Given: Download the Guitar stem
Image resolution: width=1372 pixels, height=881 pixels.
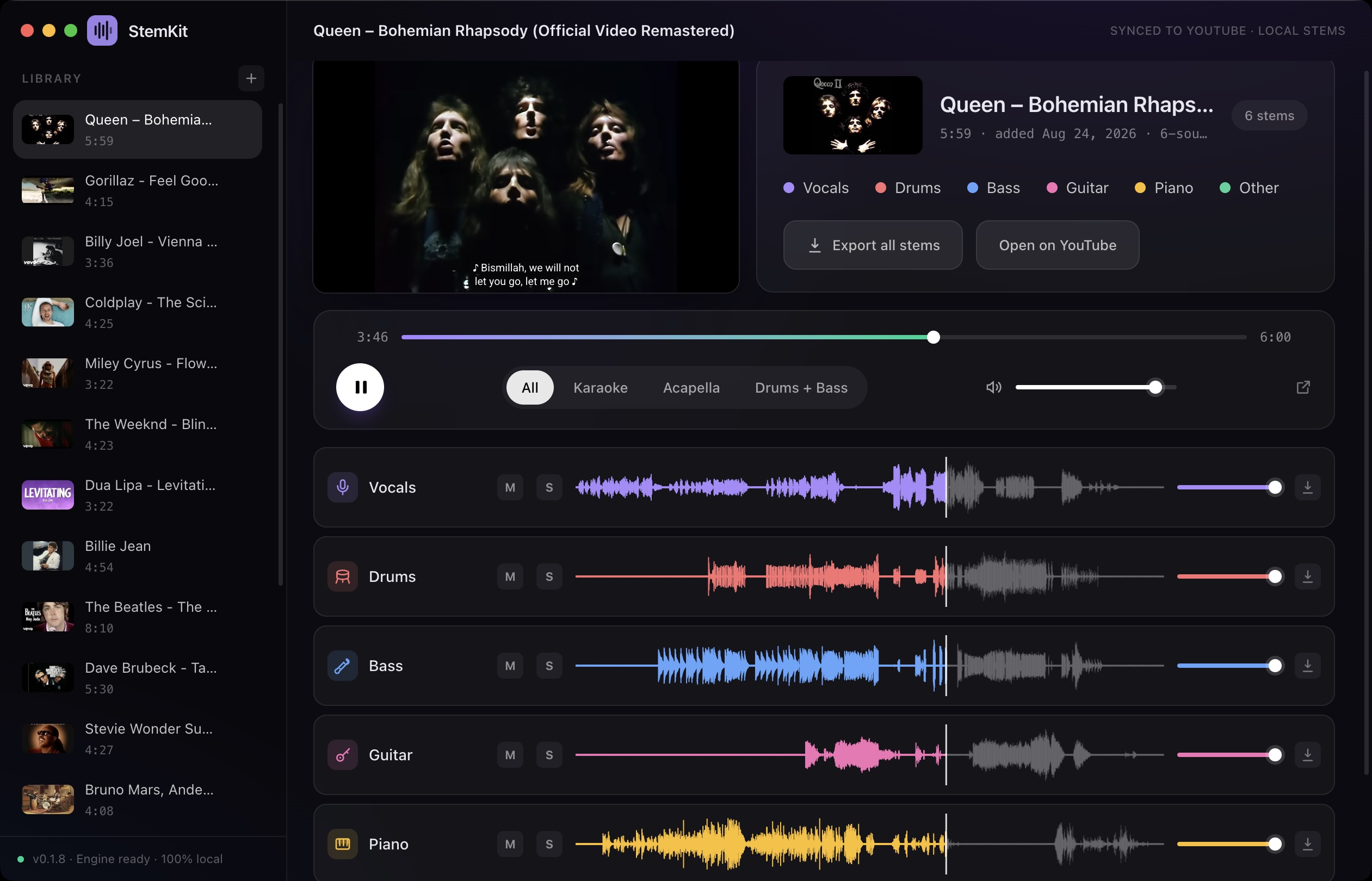Looking at the screenshot, I should point(1307,755).
